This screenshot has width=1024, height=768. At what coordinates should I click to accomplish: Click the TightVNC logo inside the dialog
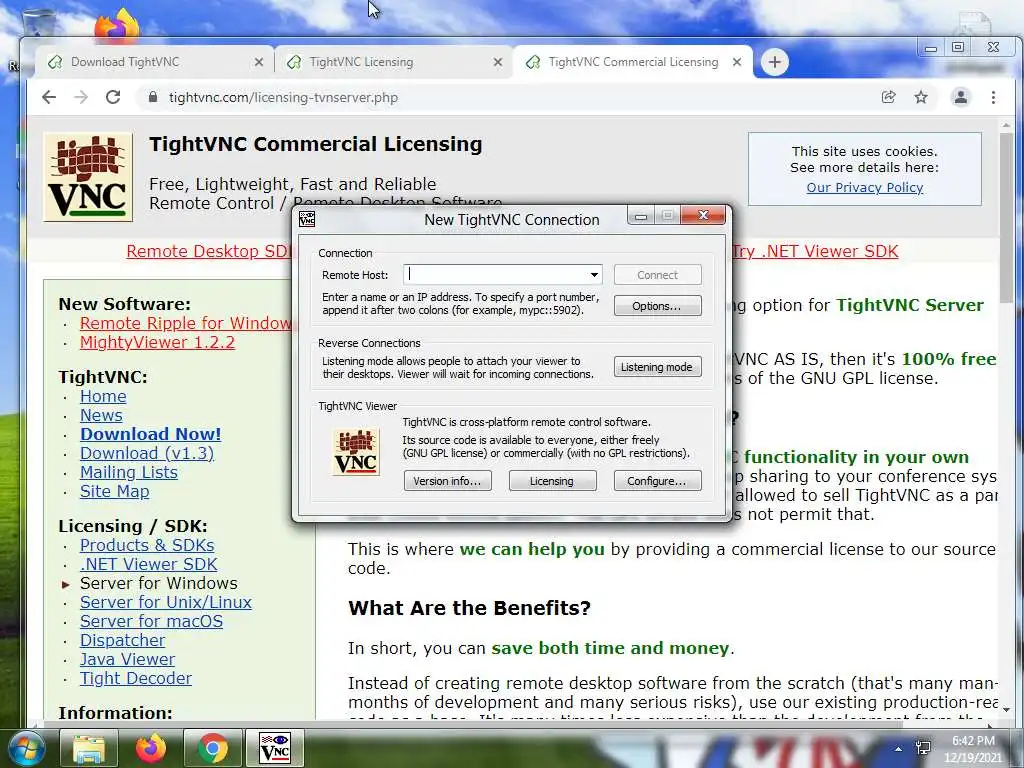point(356,452)
